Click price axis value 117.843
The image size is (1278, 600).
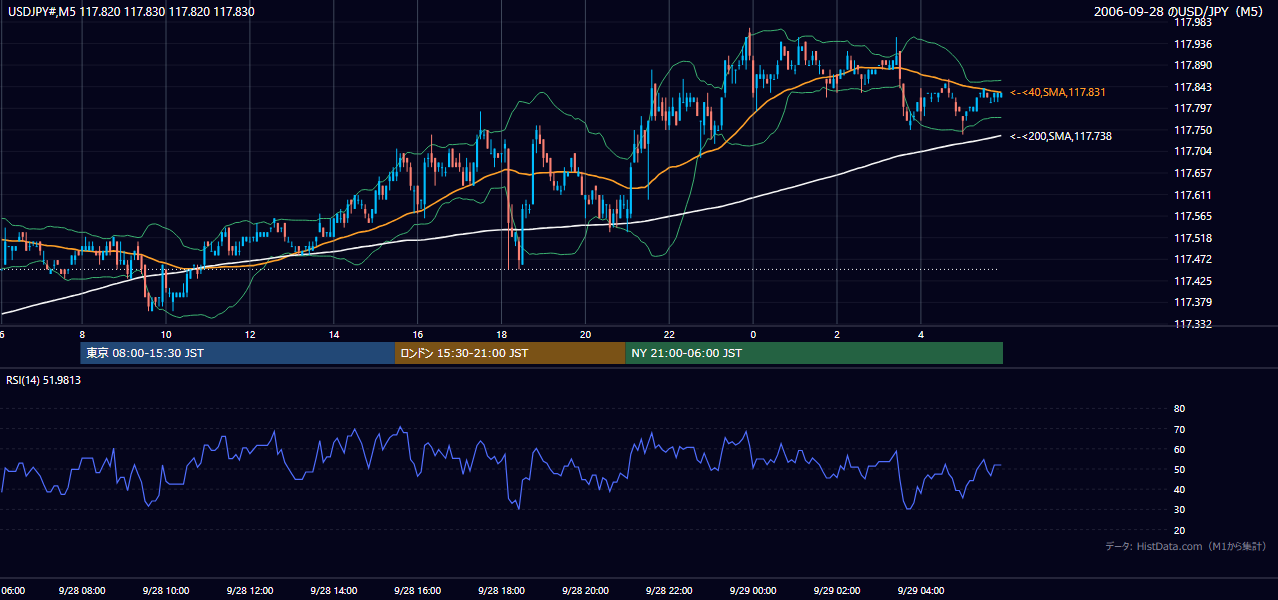pyautogui.click(x=1193, y=87)
